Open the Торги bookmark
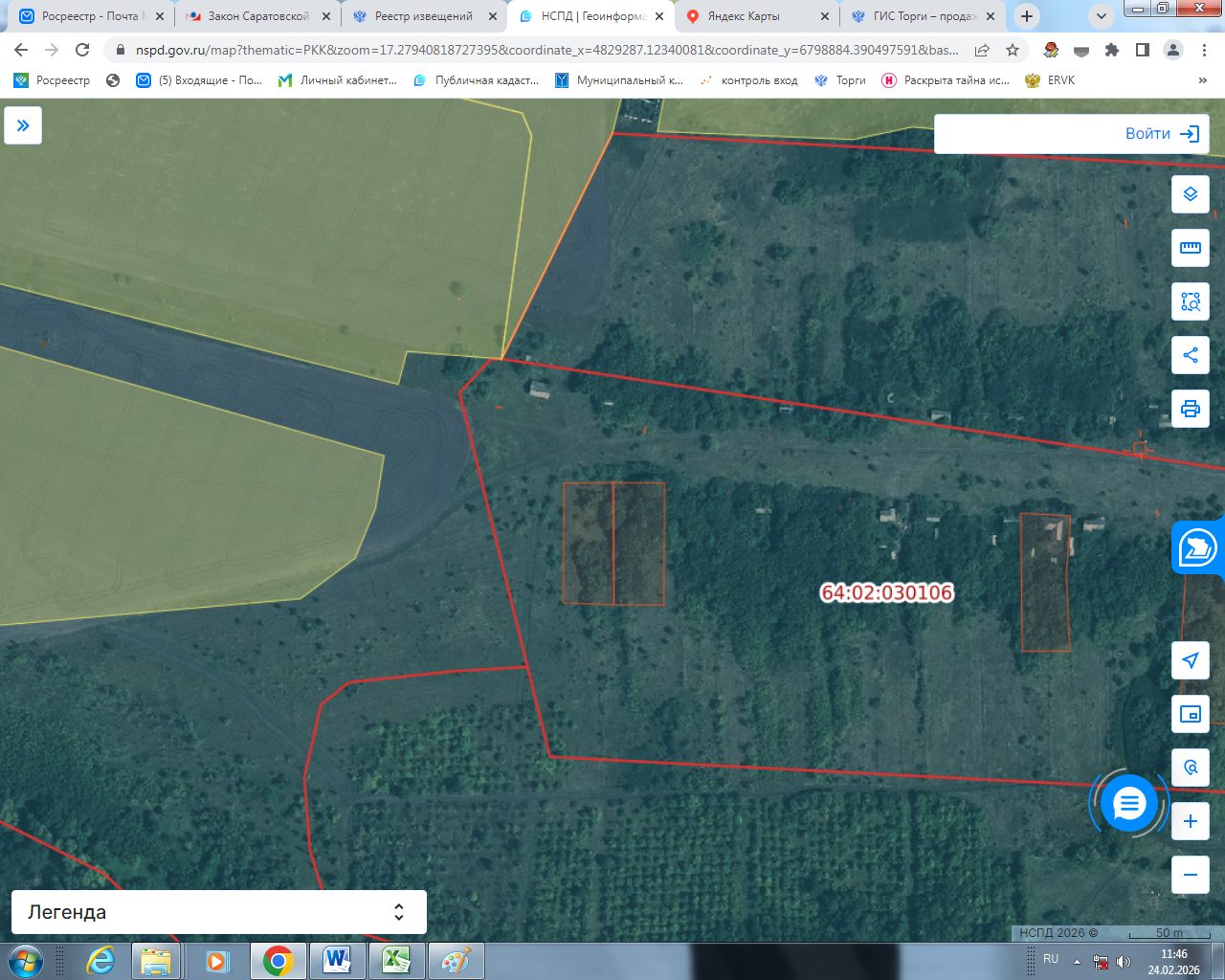This screenshot has height=980, width=1225. click(x=839, y=80)
